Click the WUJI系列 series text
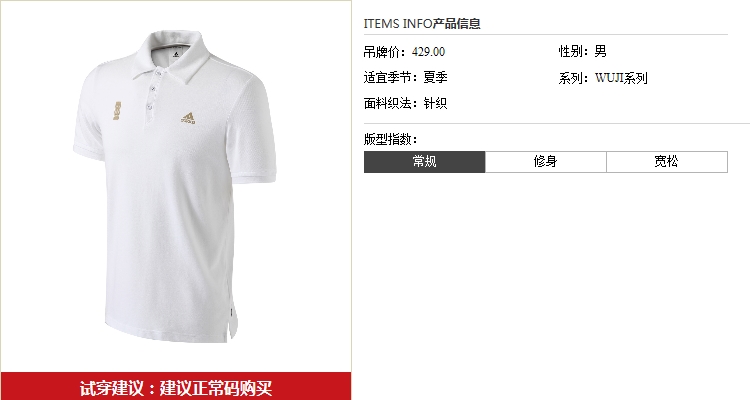750x400 pixels. (621, 78)
